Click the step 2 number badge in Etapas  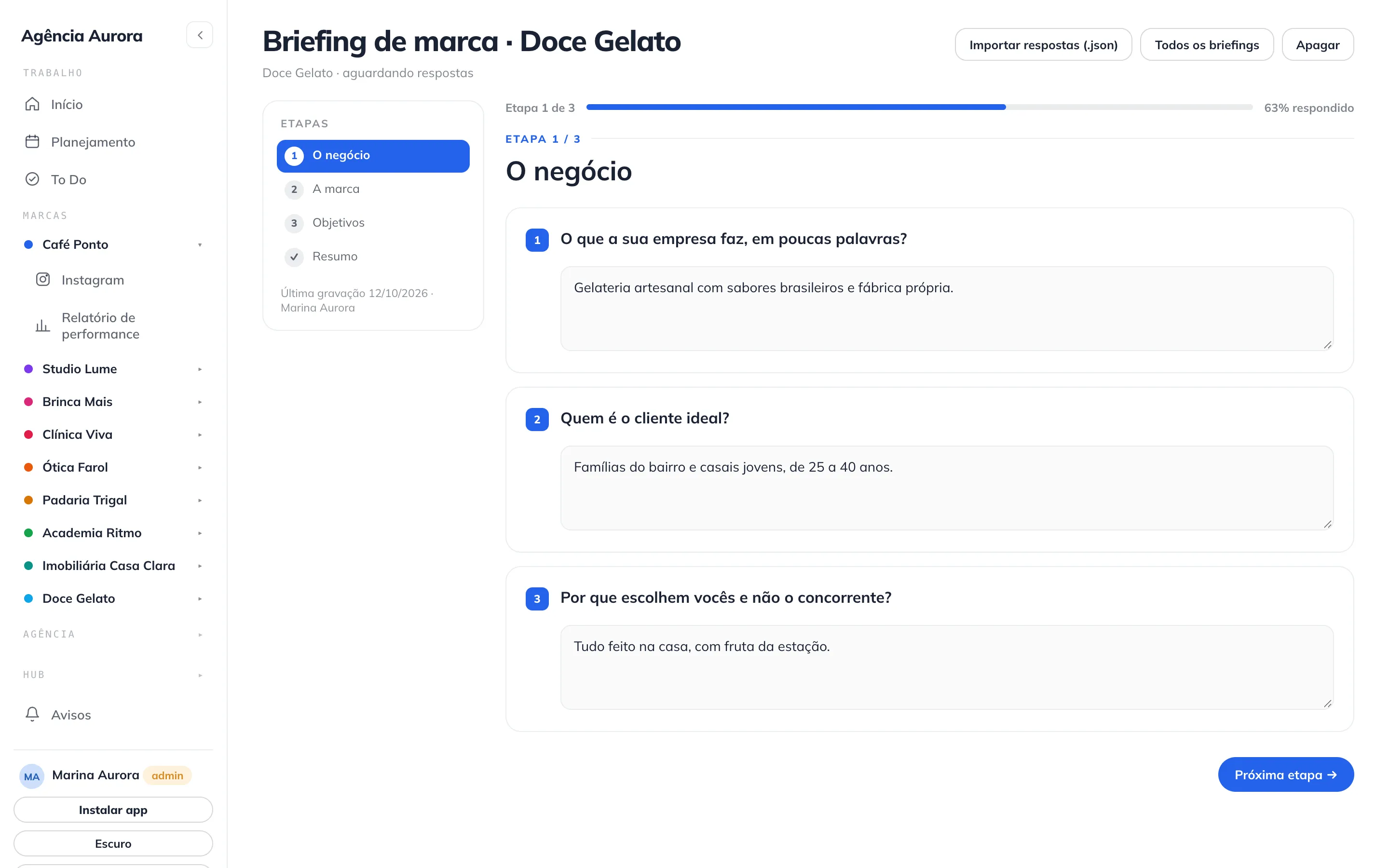[x=295, y=190]
